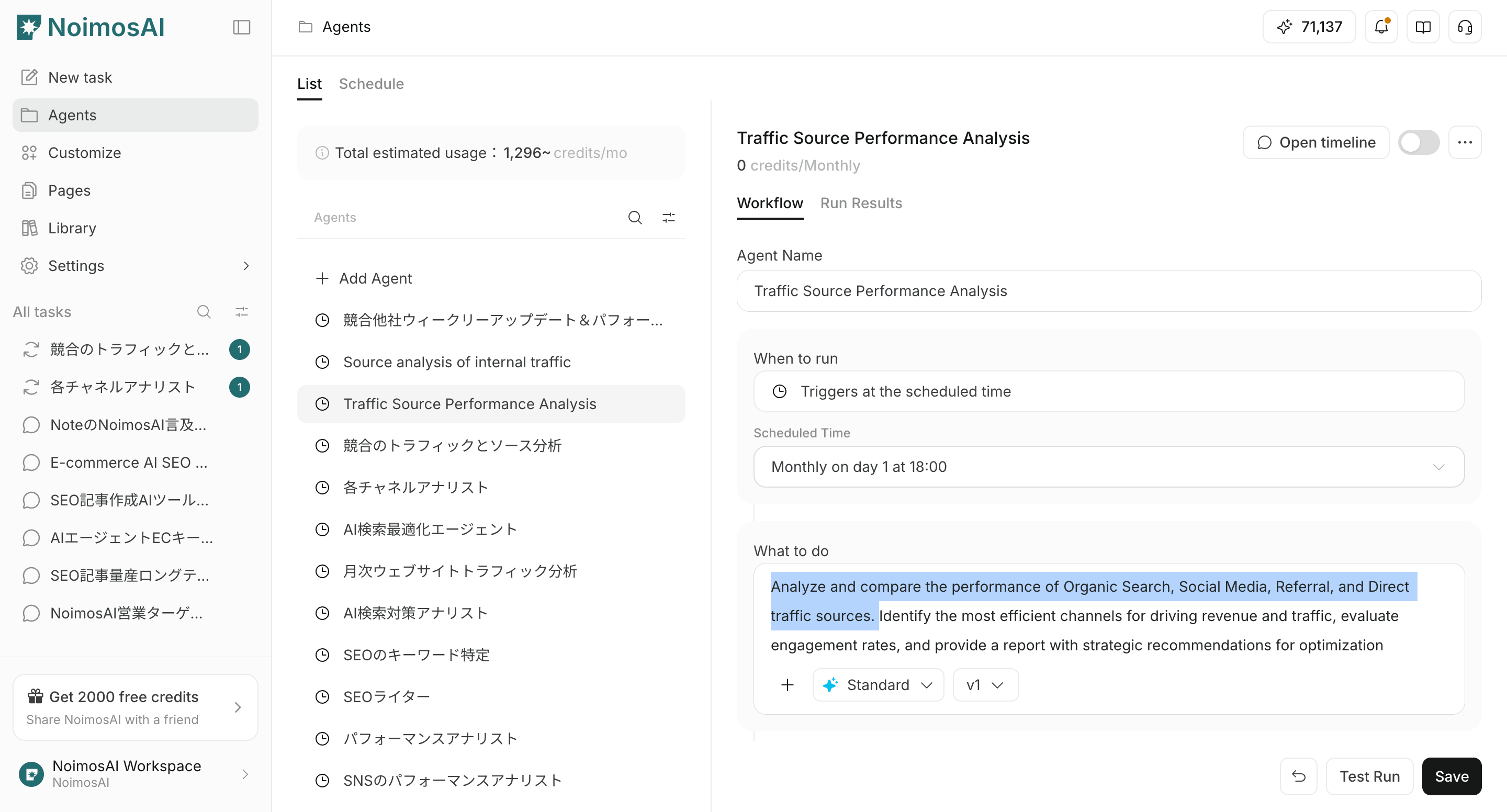Select Traffic Source Performance Analysis agent row
The height and width of the screenshot is (812, 1507).
click(x=491, y=404)
